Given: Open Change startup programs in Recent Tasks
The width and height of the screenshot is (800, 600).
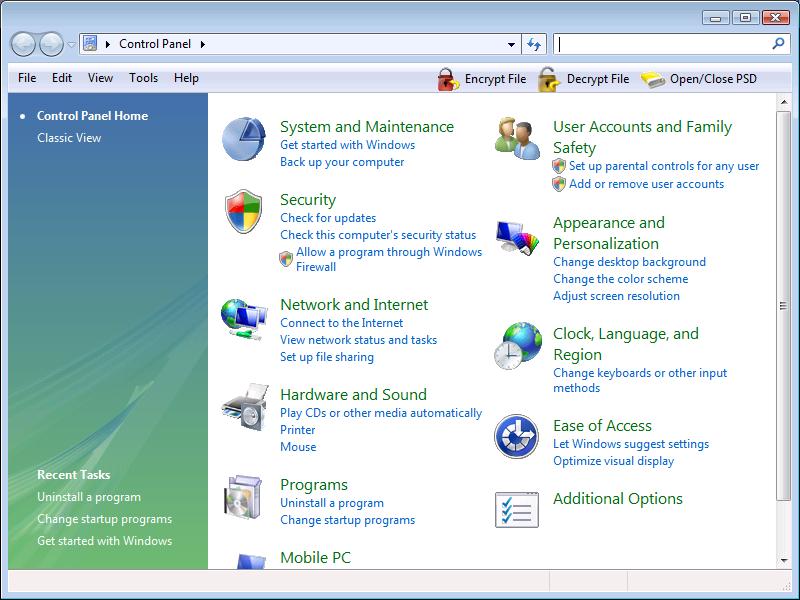Looking at the screenshot, I should (x=105, y=519).
